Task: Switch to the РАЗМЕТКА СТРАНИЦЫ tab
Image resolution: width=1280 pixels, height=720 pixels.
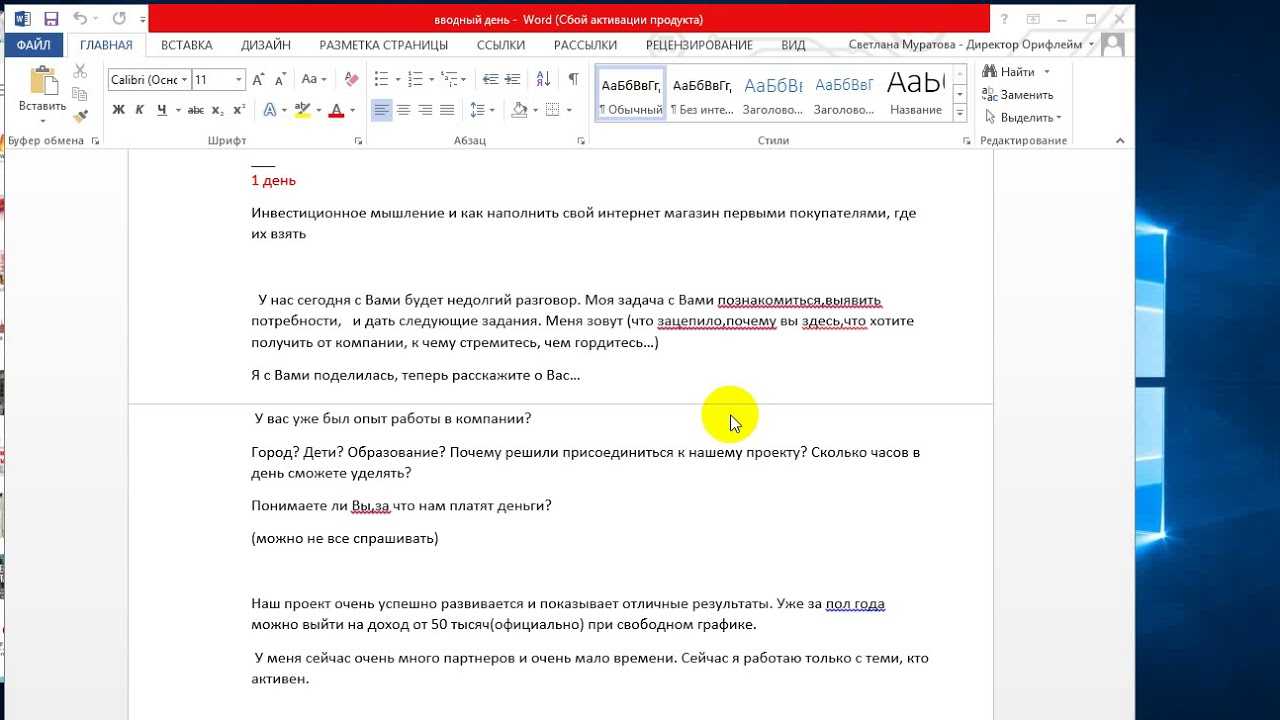Action: click(384, 45)
